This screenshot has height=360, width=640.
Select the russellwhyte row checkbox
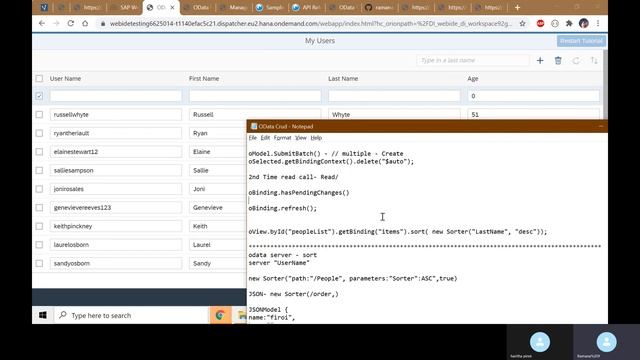(x=39, y=115)
